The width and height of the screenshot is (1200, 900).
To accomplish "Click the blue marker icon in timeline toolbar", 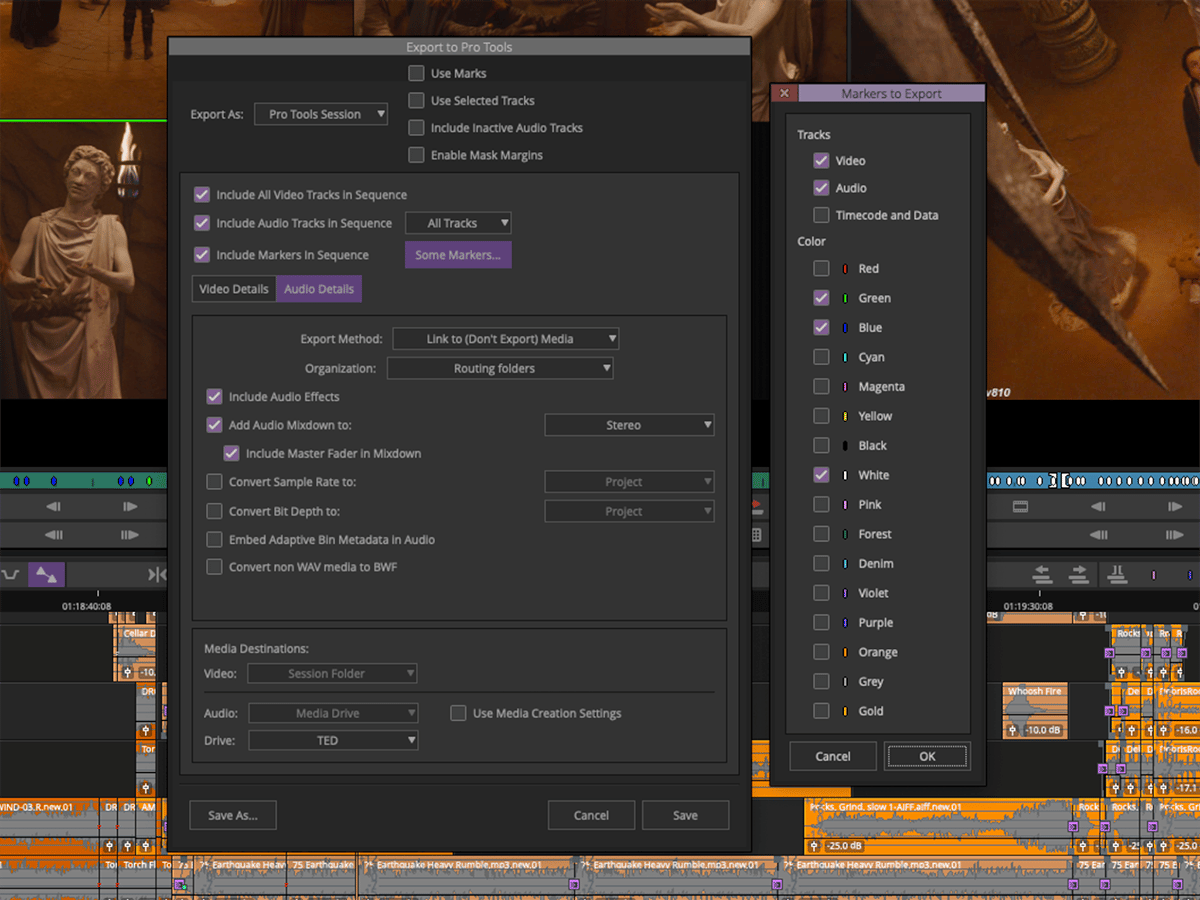I will pyautogui.click(x=1189, y=575).
